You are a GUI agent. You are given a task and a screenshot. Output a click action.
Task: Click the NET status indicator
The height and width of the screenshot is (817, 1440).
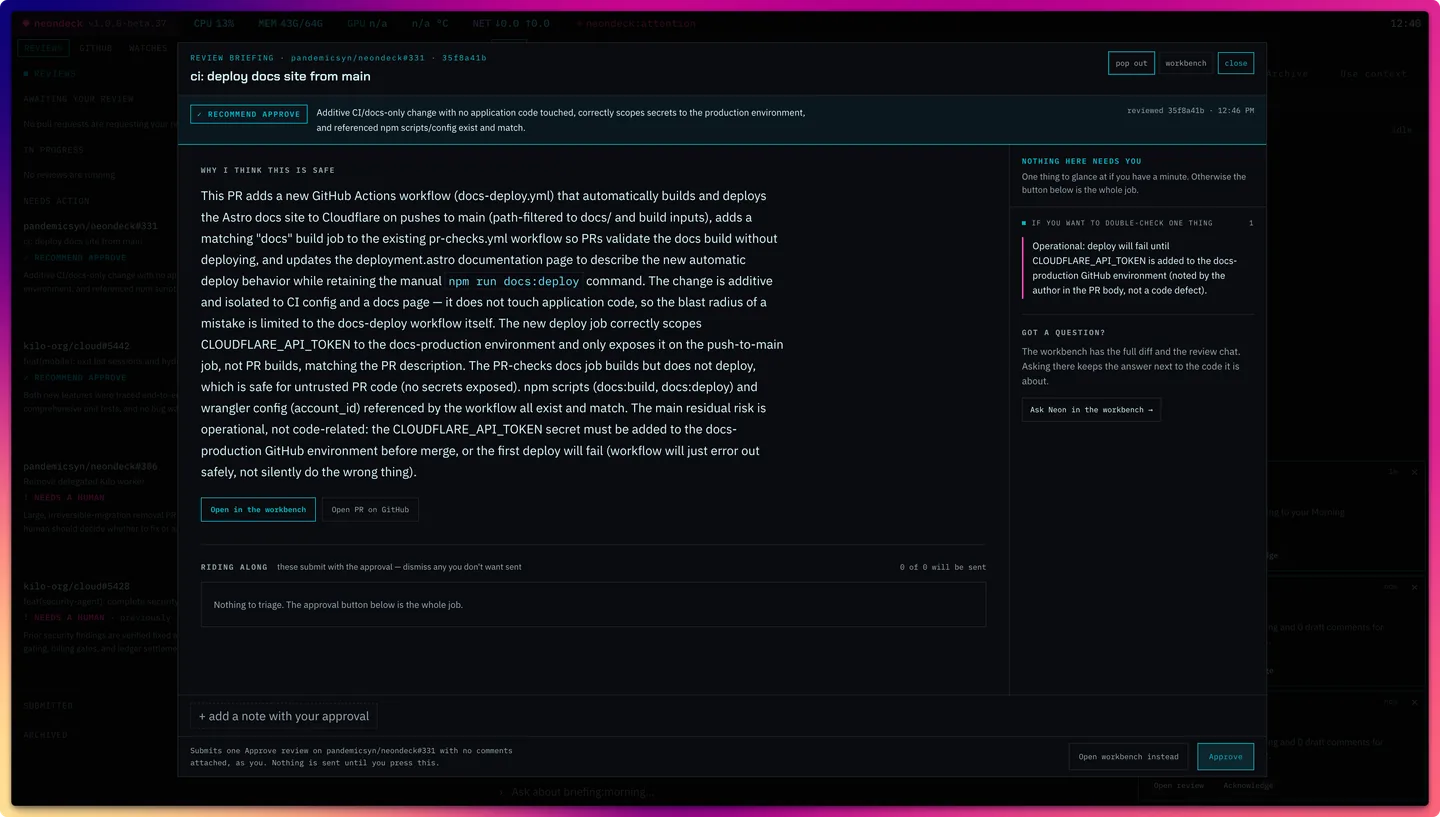[511, 23]
